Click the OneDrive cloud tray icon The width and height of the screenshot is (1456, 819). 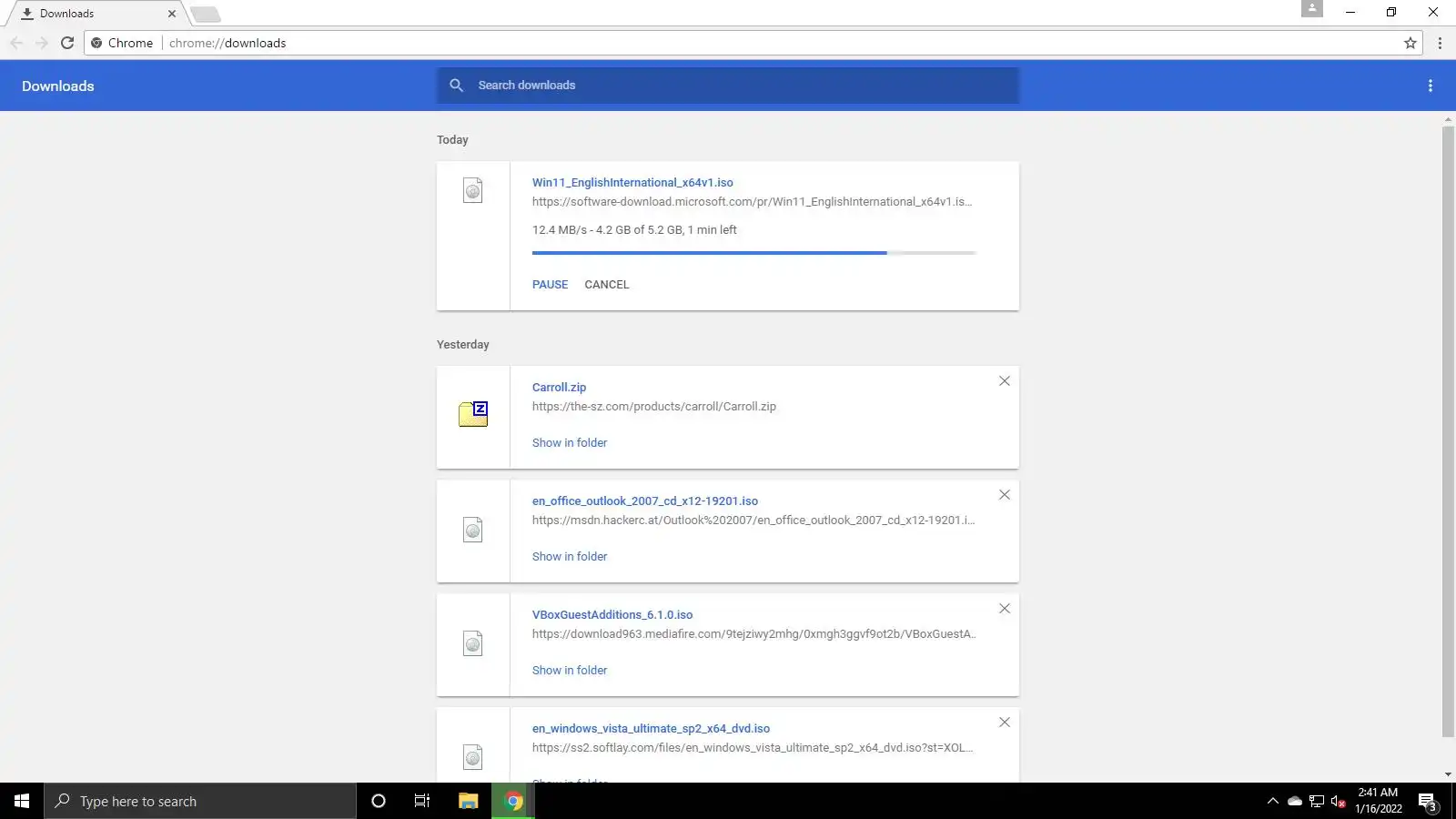click(1294, 802)
